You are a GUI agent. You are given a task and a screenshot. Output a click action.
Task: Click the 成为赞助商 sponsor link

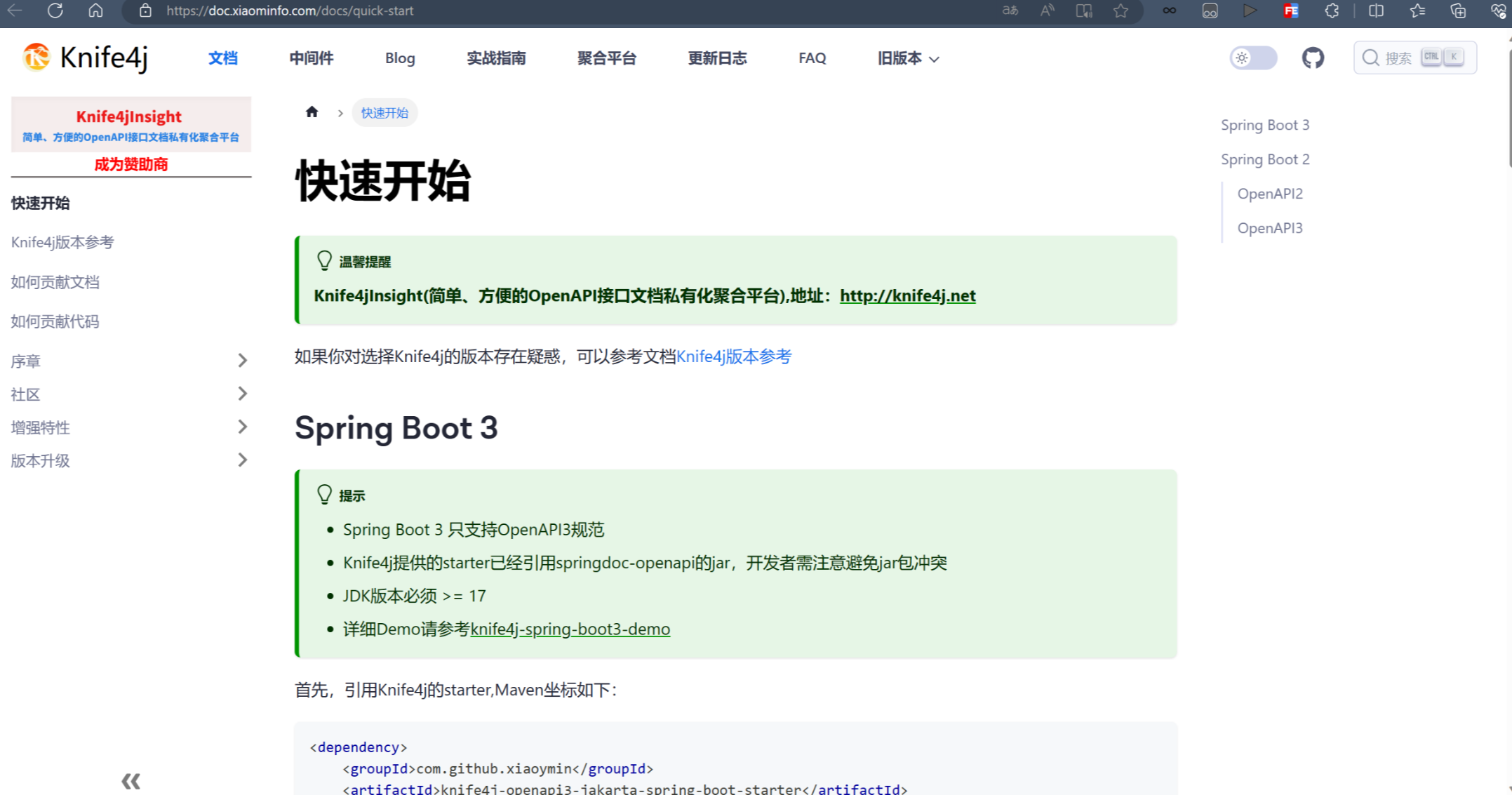[131, 163]
